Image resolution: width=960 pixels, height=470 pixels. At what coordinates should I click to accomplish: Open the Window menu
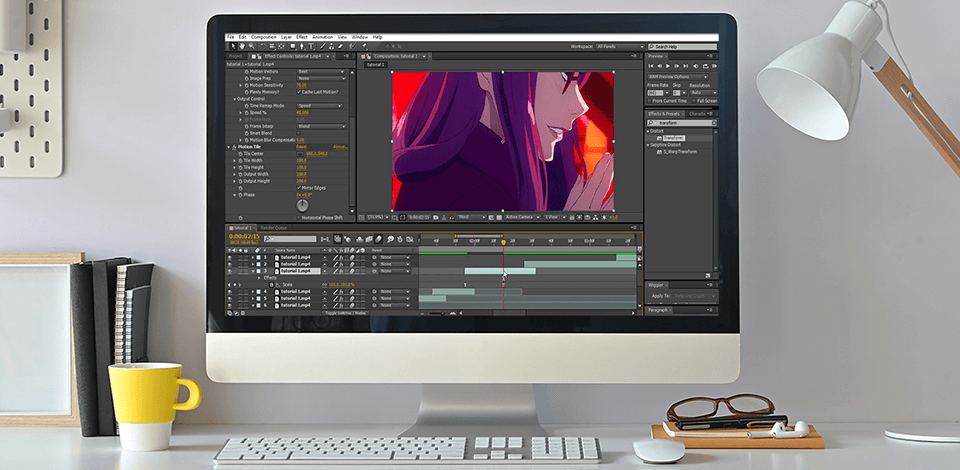pyautogui.click(x=359, y=37)
